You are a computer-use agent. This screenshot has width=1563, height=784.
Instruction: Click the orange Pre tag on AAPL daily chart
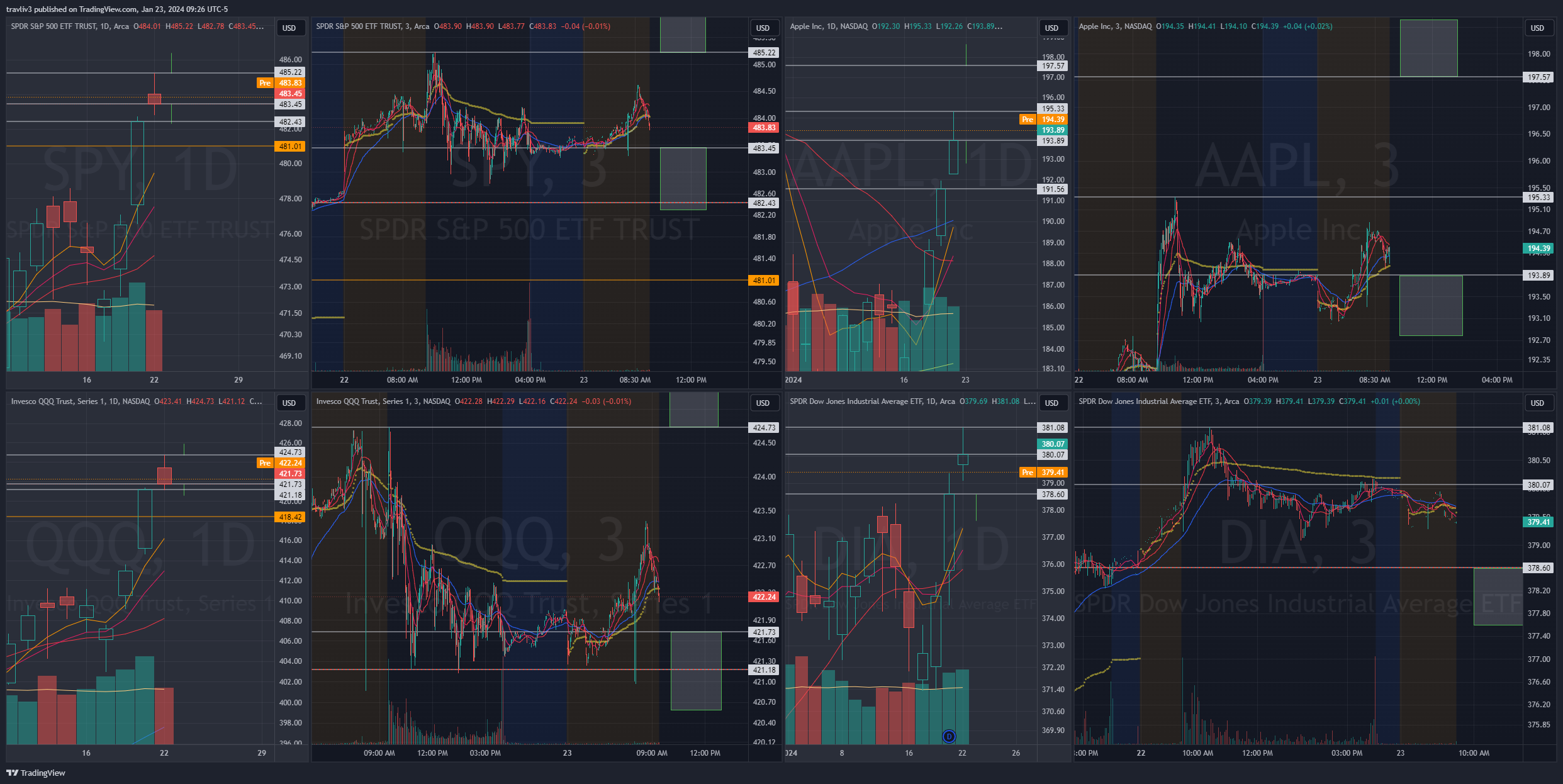1028,120
